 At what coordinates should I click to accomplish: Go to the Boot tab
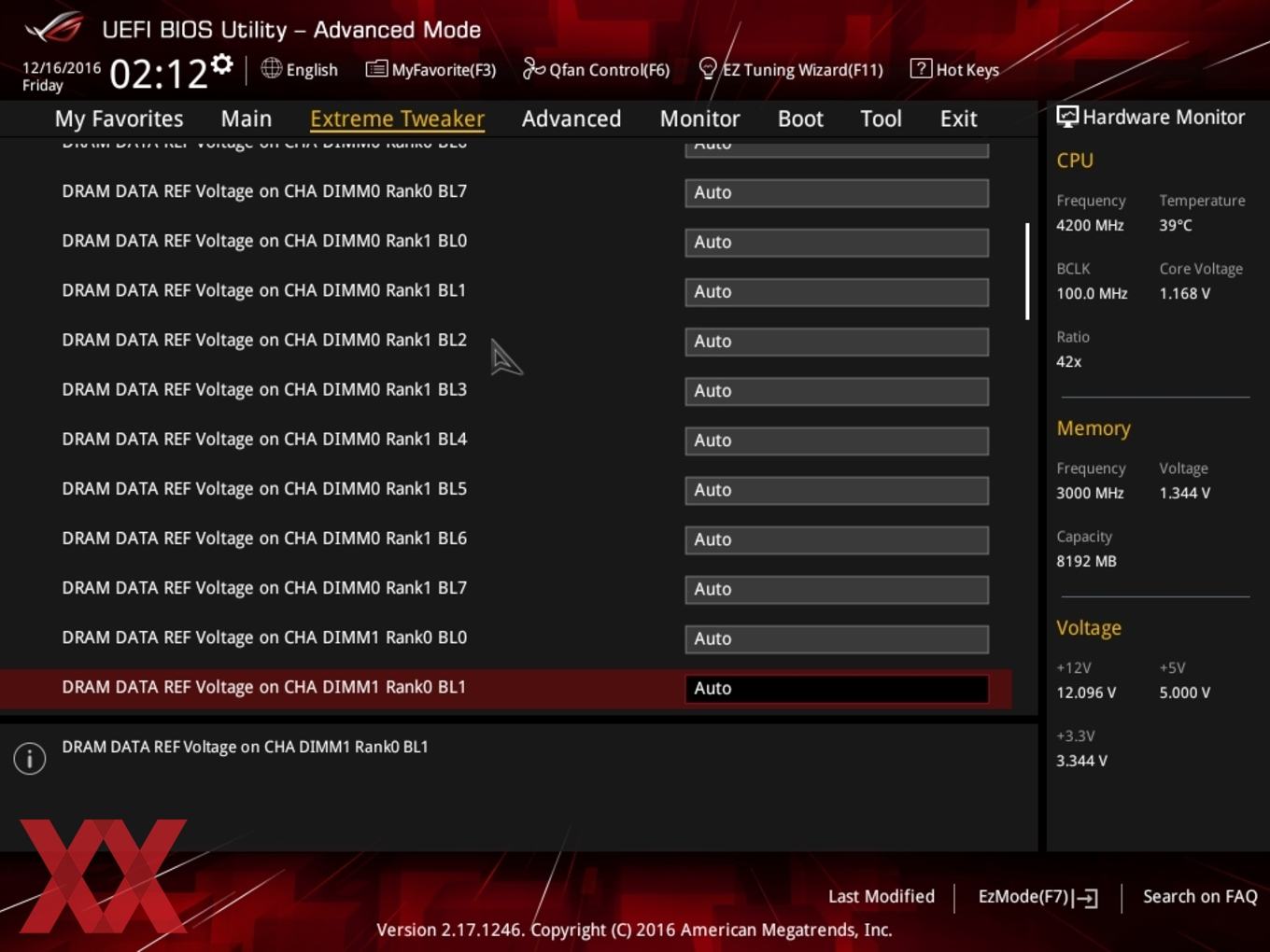click(800, 119)
